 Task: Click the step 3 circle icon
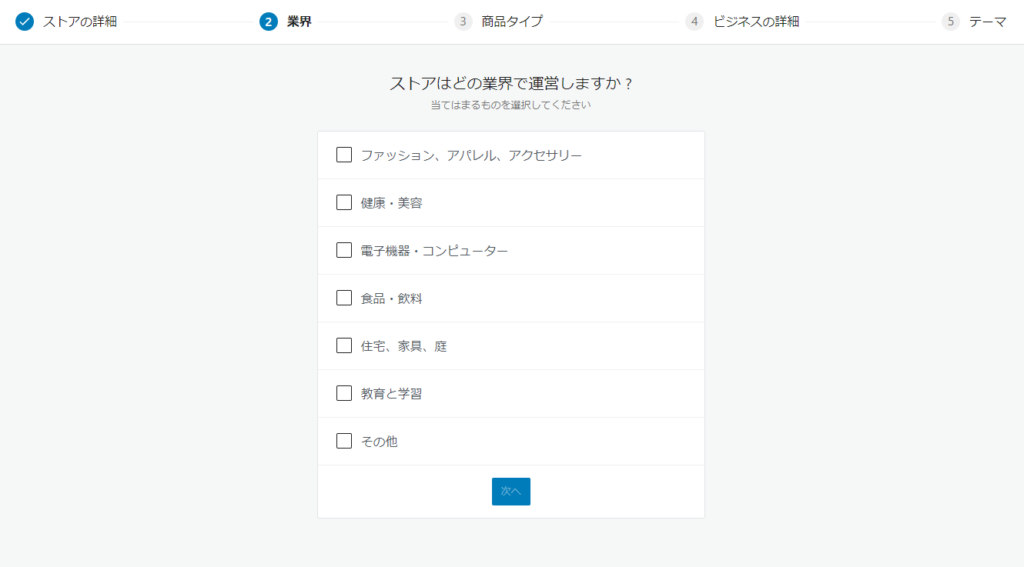[463, 22]
